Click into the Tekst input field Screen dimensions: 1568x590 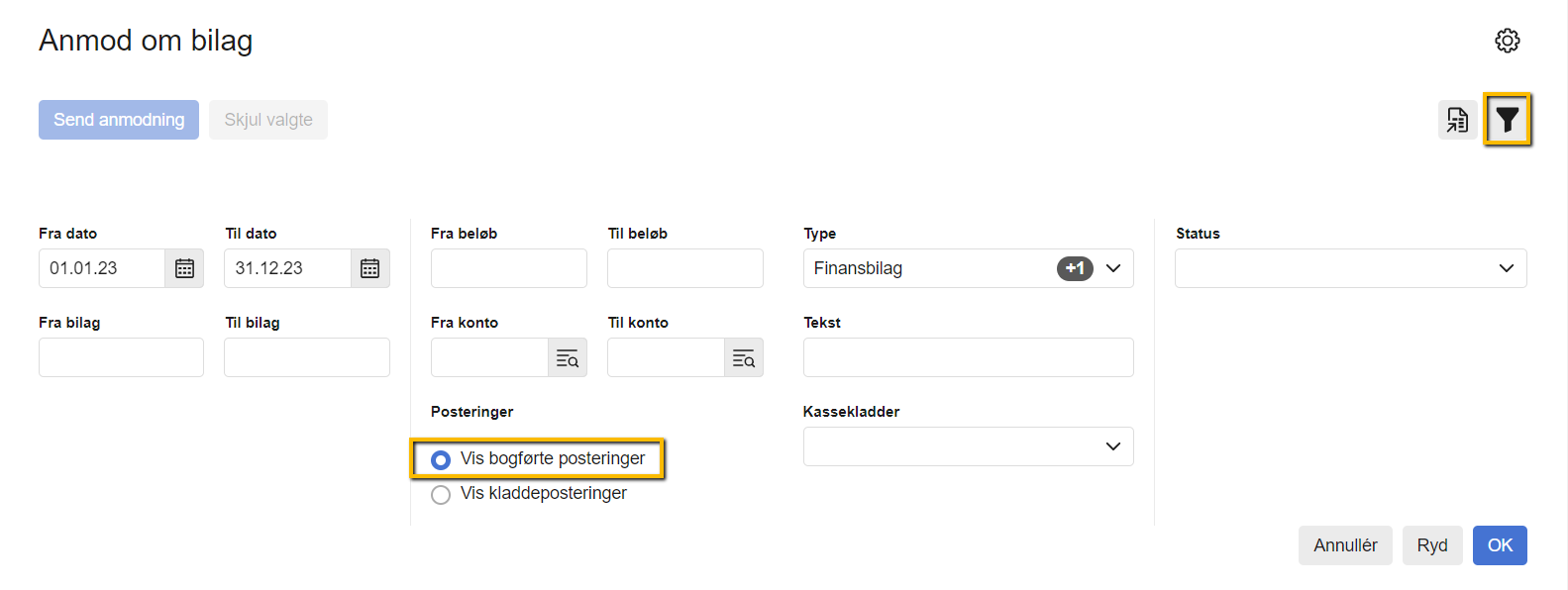pos(967,357)
